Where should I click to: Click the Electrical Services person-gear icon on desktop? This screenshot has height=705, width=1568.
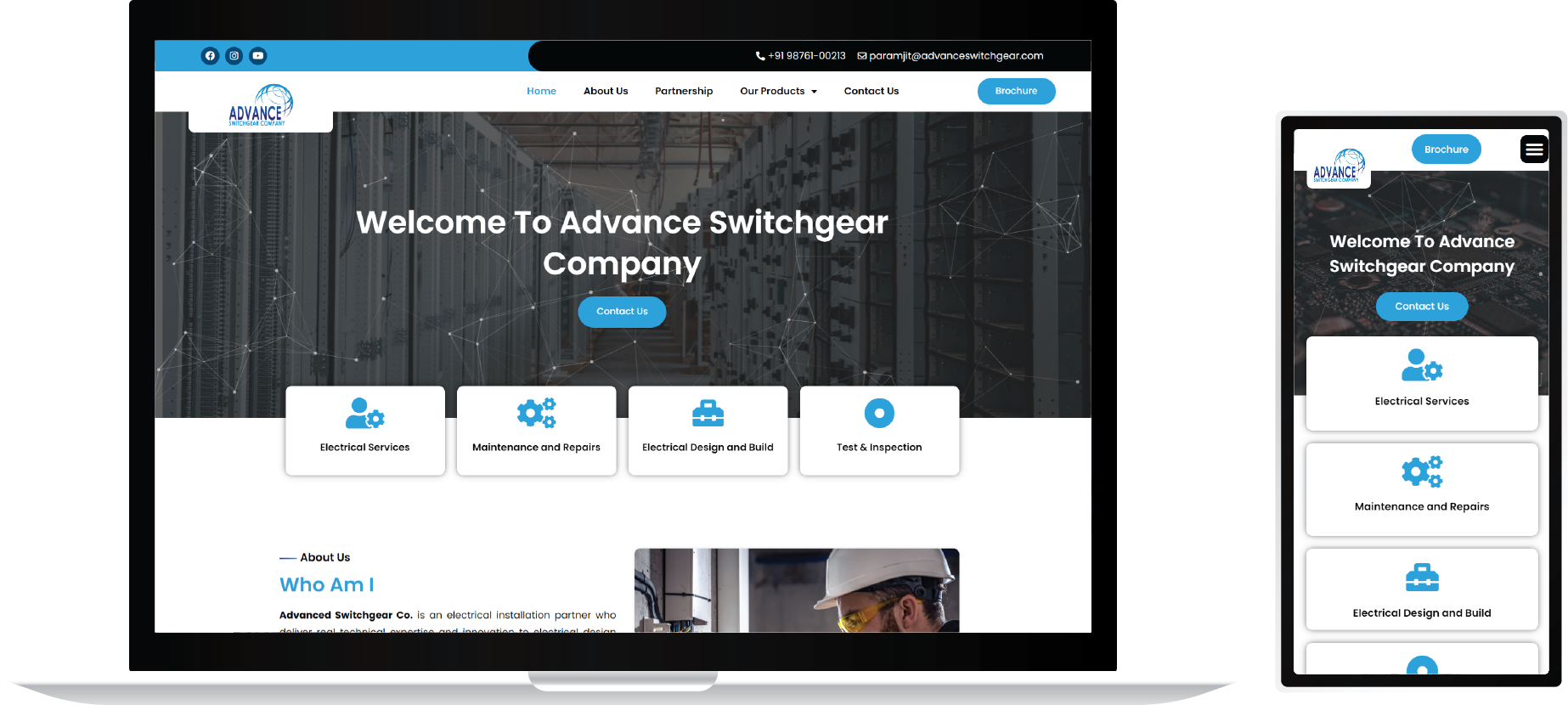click(x=365, y=414)
